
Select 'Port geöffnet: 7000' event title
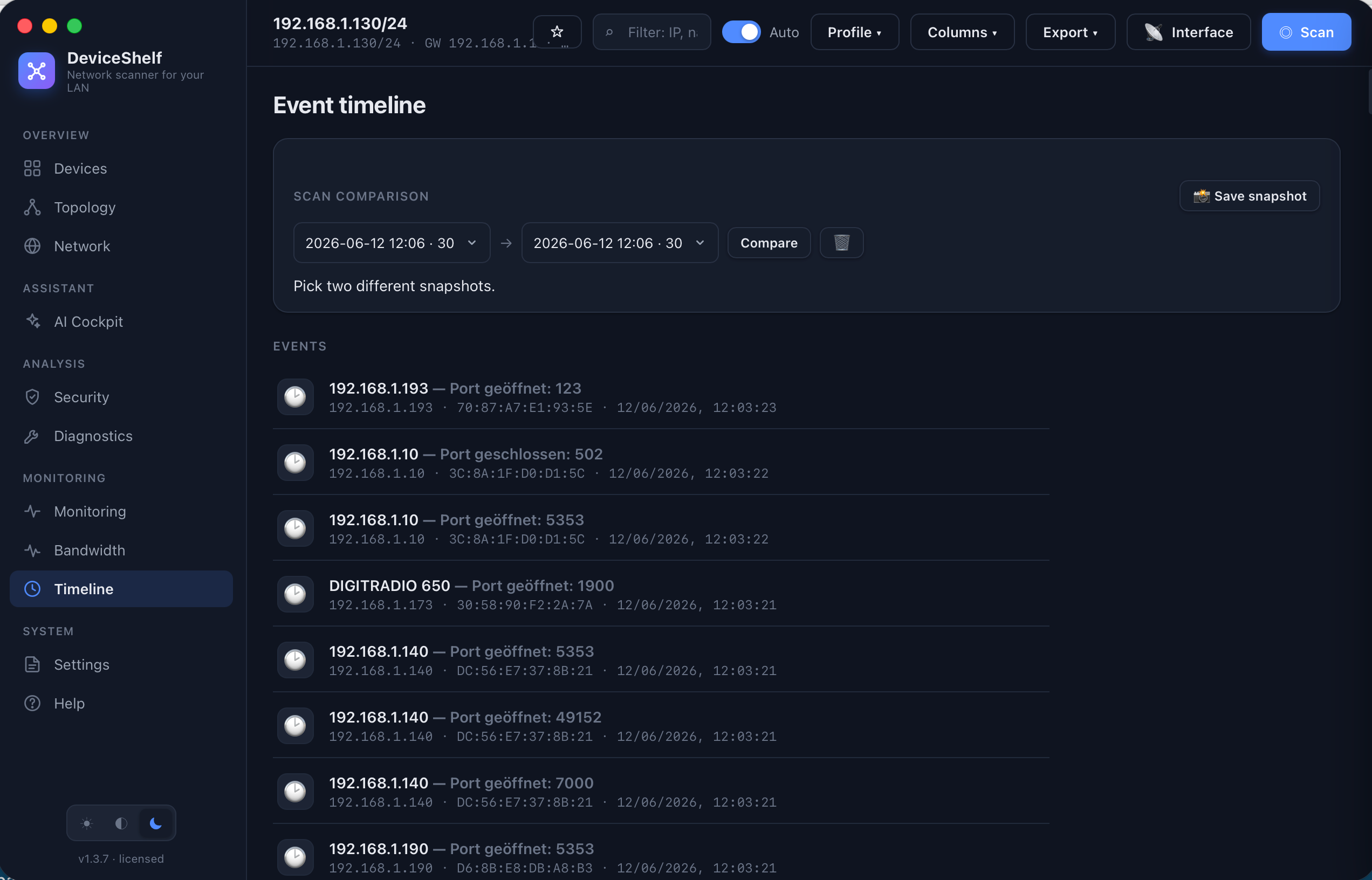(522, 783)
